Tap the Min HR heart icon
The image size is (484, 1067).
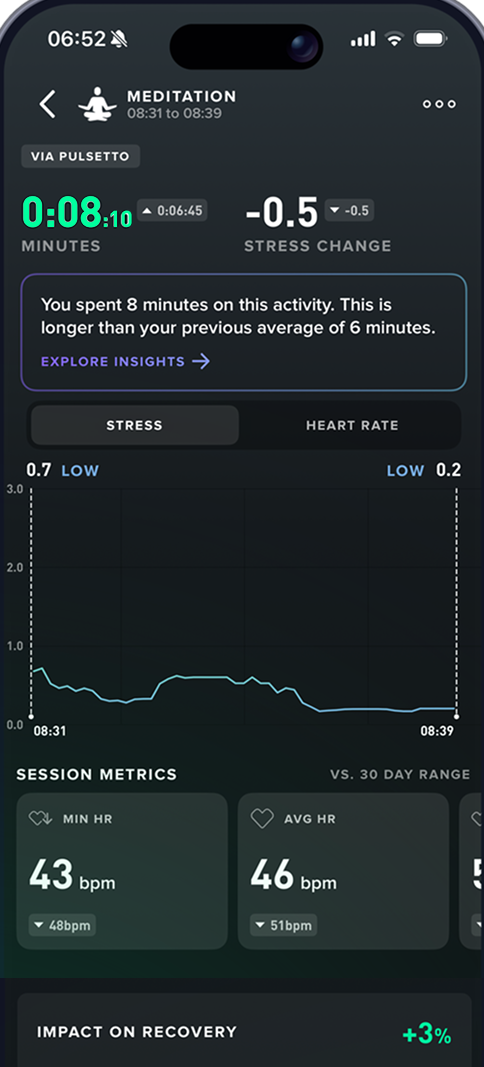tap(41, 819)
